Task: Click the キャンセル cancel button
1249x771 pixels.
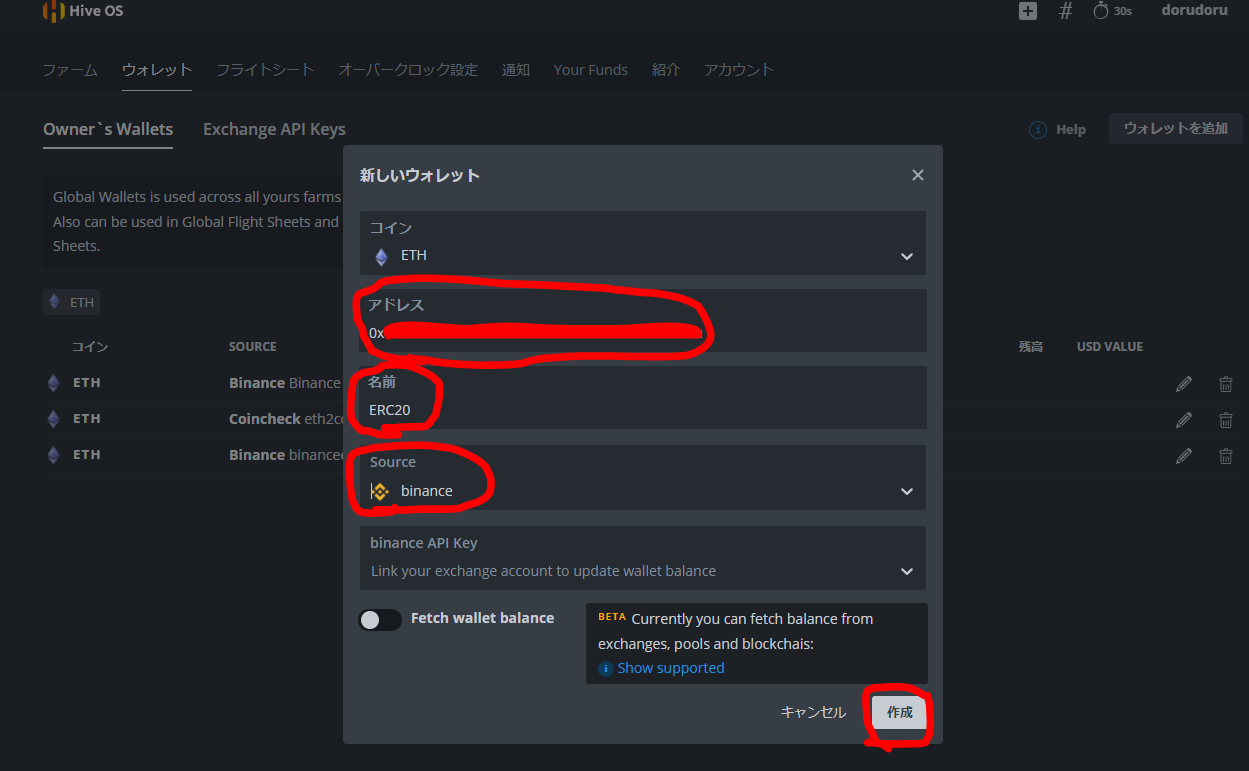Action: coord(813,712)
